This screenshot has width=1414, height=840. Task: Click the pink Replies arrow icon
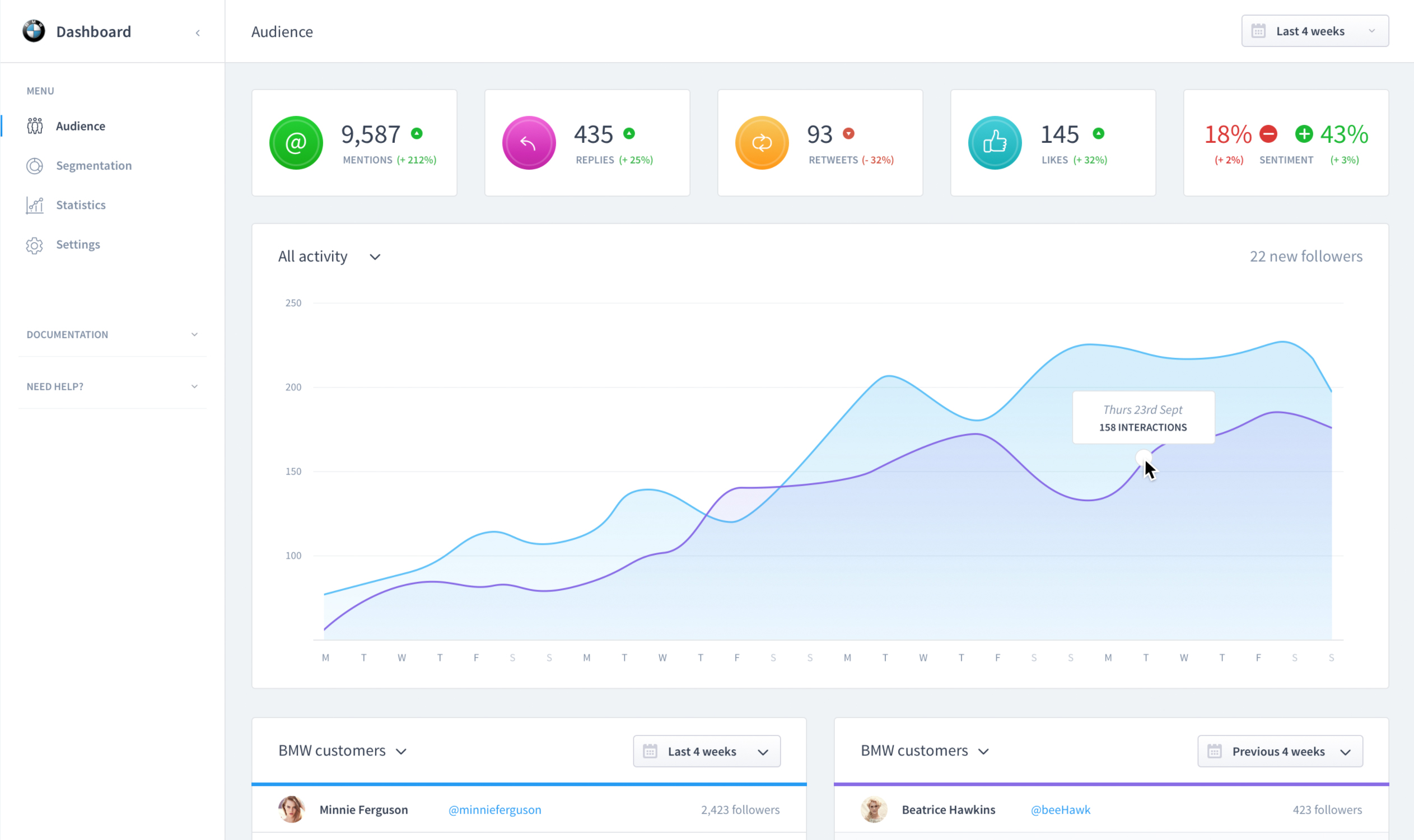tap(529, 143)
